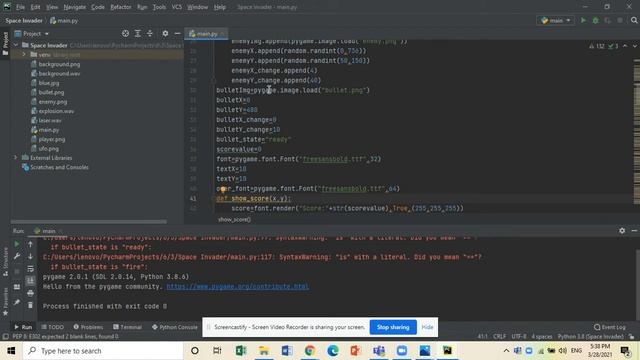Open Run panel settings gear

click(622, 231)
